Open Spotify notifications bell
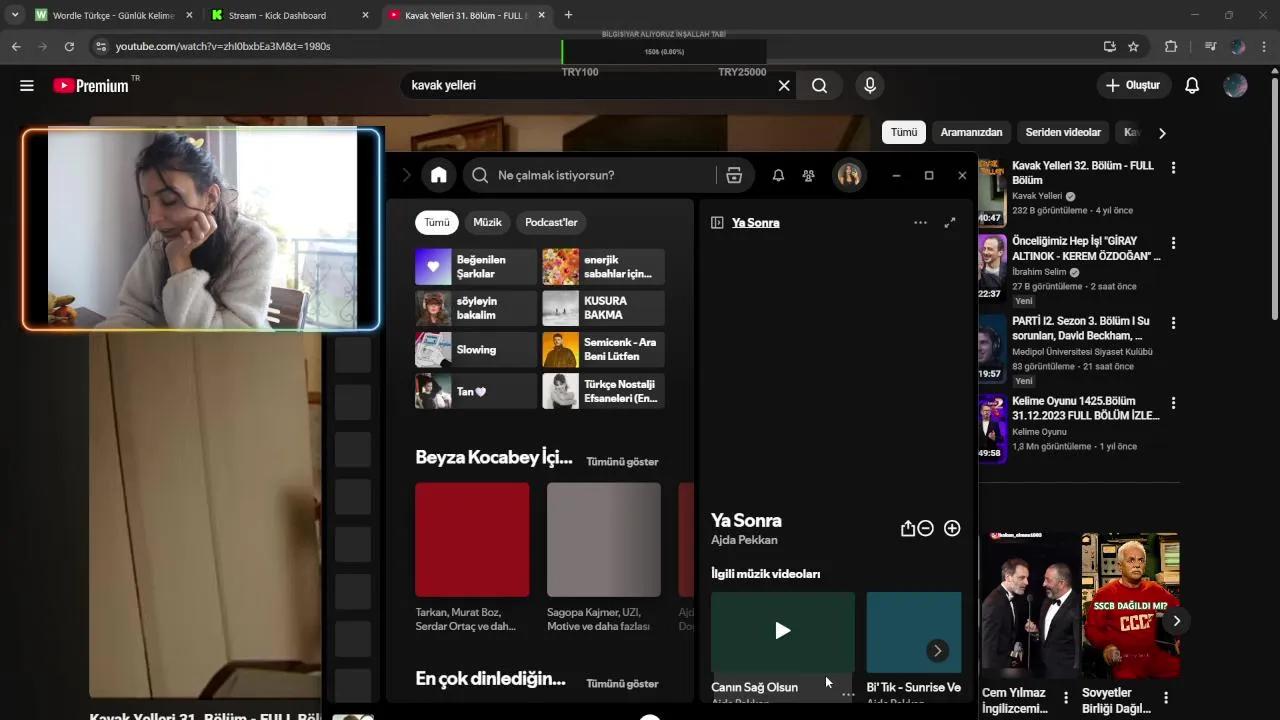 tap(778, 175)
